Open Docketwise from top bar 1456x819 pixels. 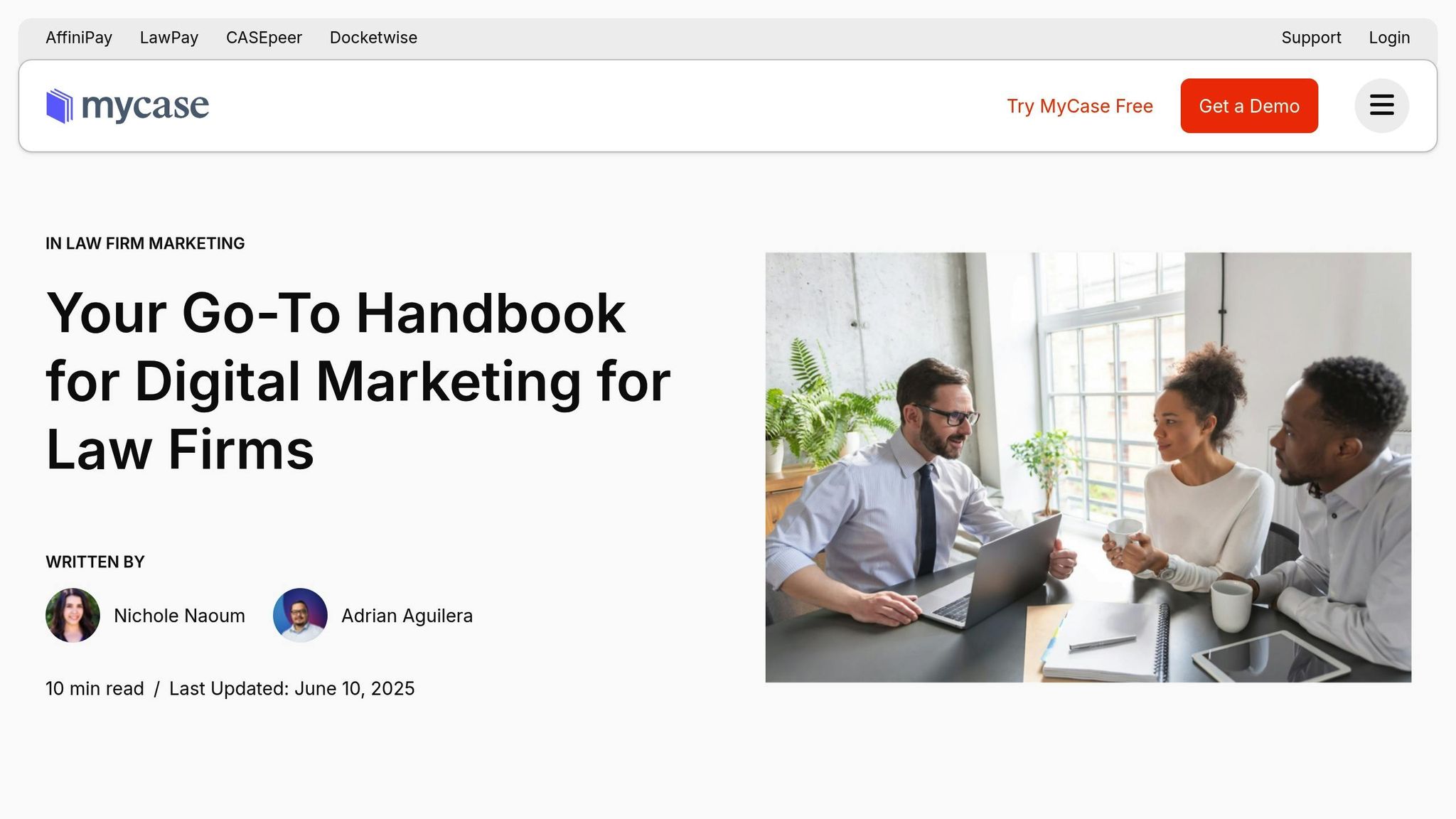(373, 38)
